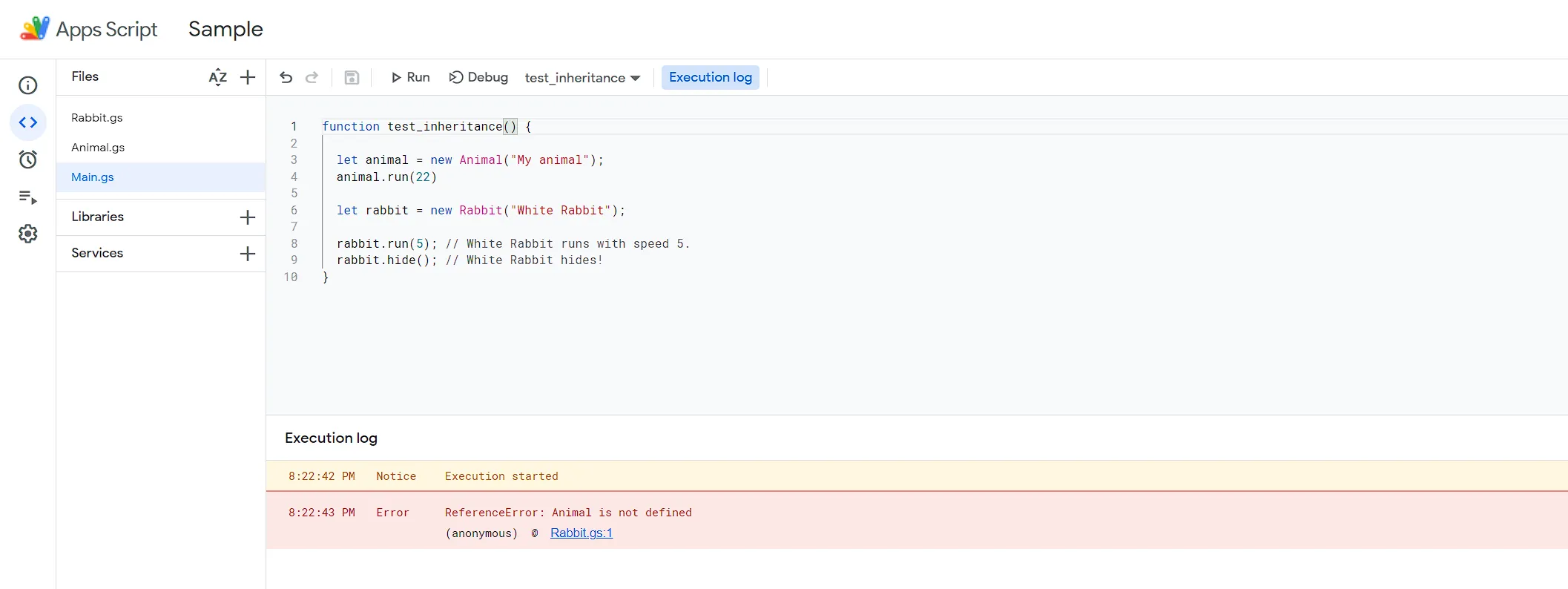Add a library with plus icon
Screen dimensions: 1568x589
tap(248, 217)
